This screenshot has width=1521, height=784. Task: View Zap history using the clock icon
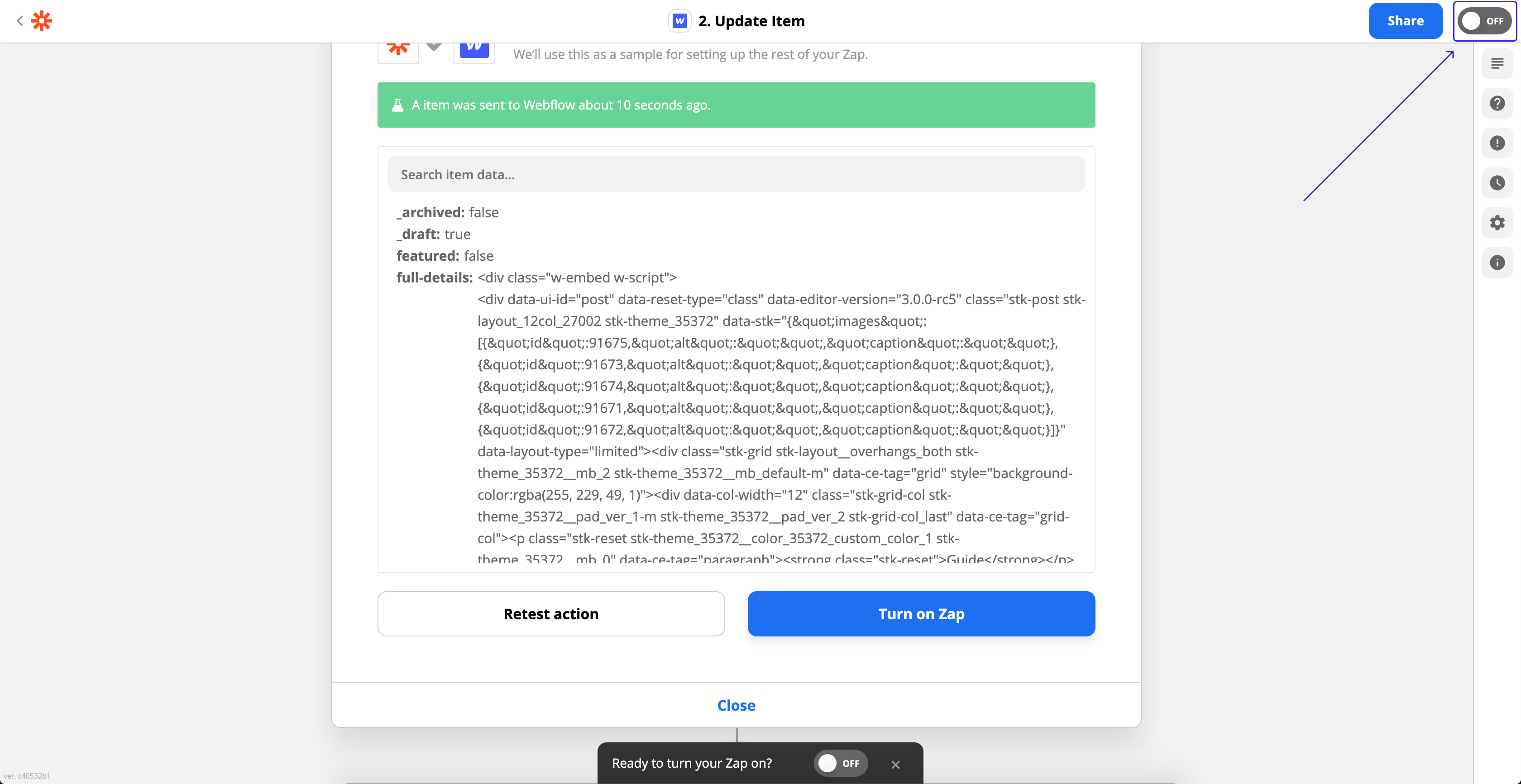[x=1498, y=183]
